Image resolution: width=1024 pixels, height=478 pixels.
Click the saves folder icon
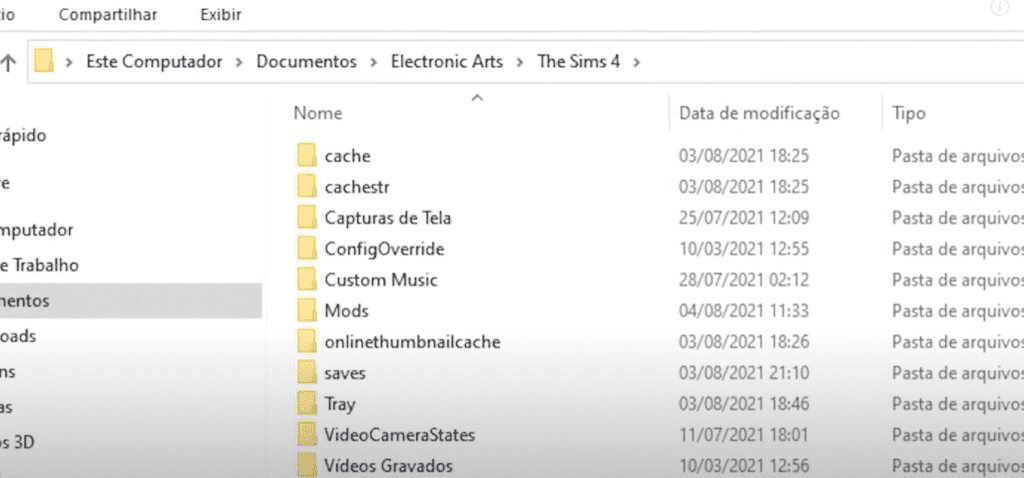306,373
